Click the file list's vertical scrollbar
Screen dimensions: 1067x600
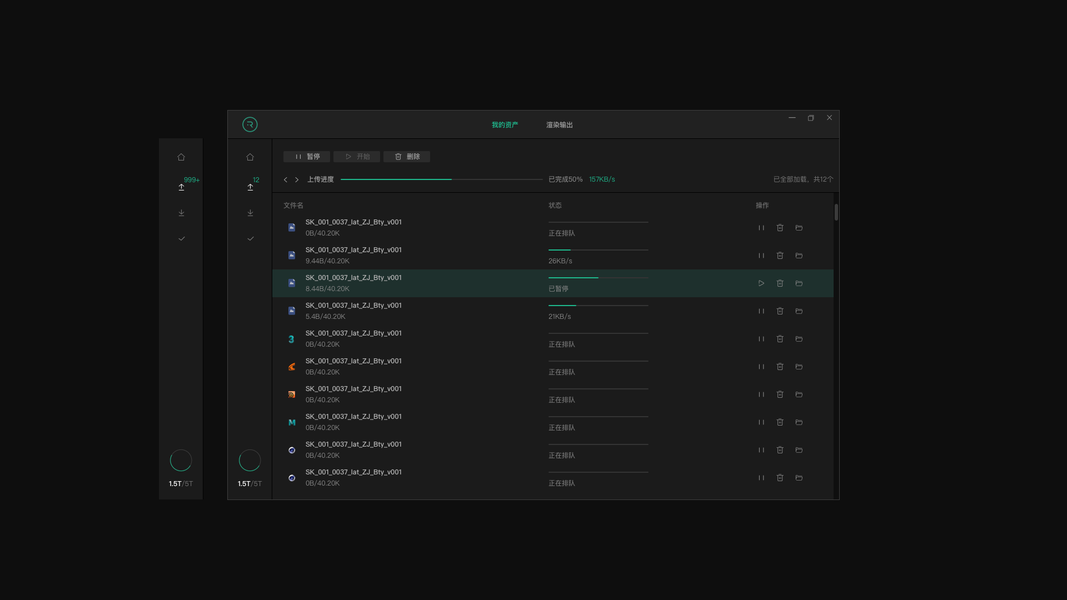(x=836, y=212)
